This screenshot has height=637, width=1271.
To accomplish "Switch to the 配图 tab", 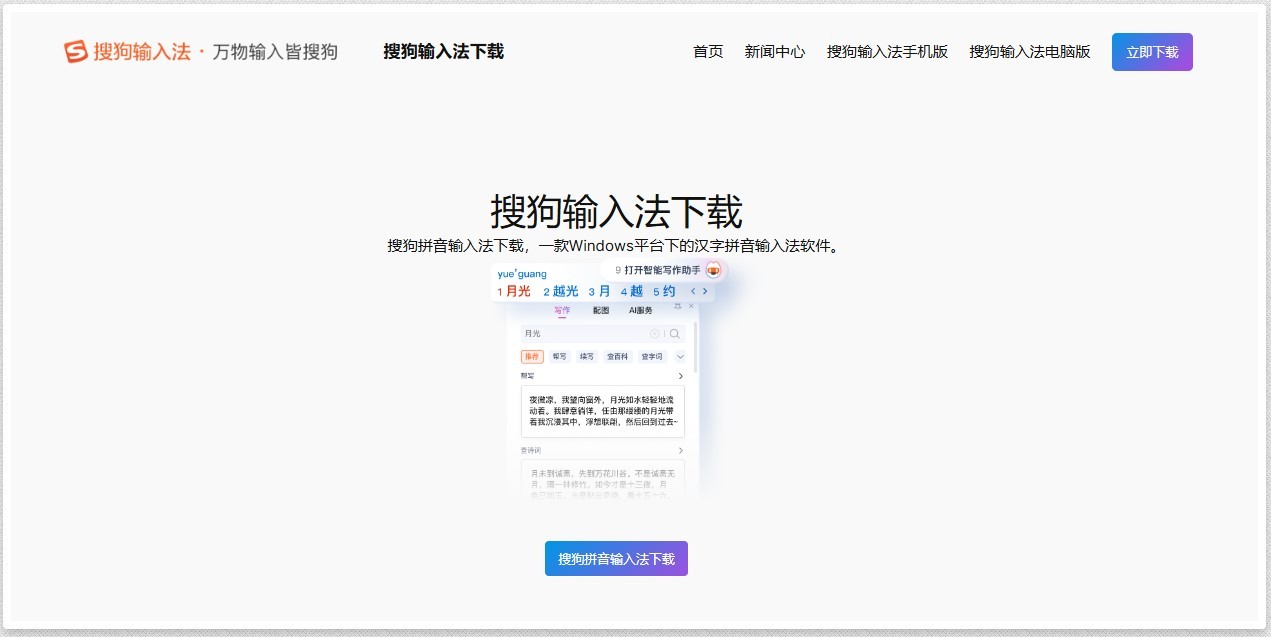I will click(600, 311).
